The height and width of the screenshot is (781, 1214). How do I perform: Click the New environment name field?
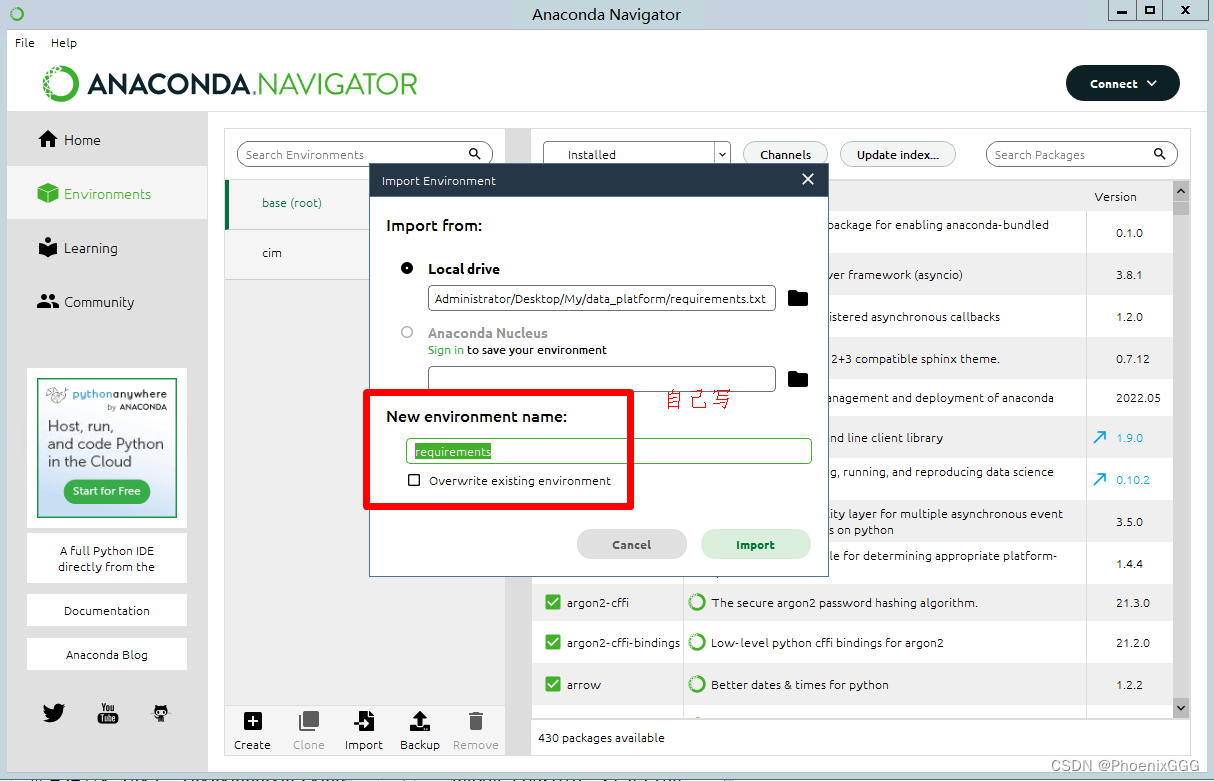(x=609, y=451)
